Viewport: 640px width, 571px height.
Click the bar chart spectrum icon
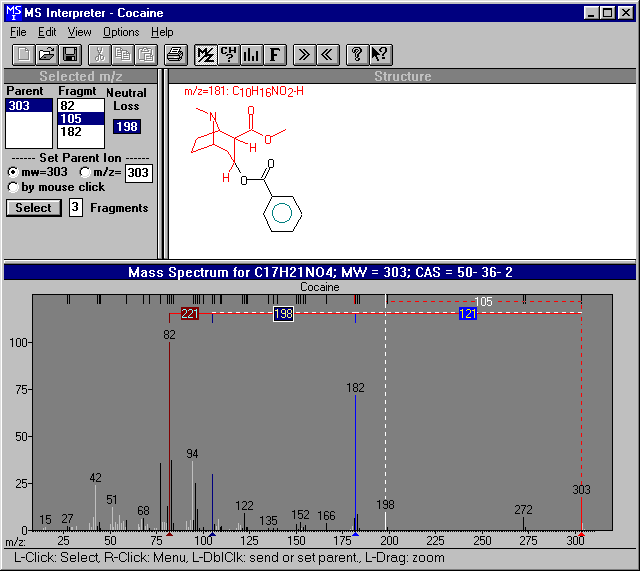(251, 55)
